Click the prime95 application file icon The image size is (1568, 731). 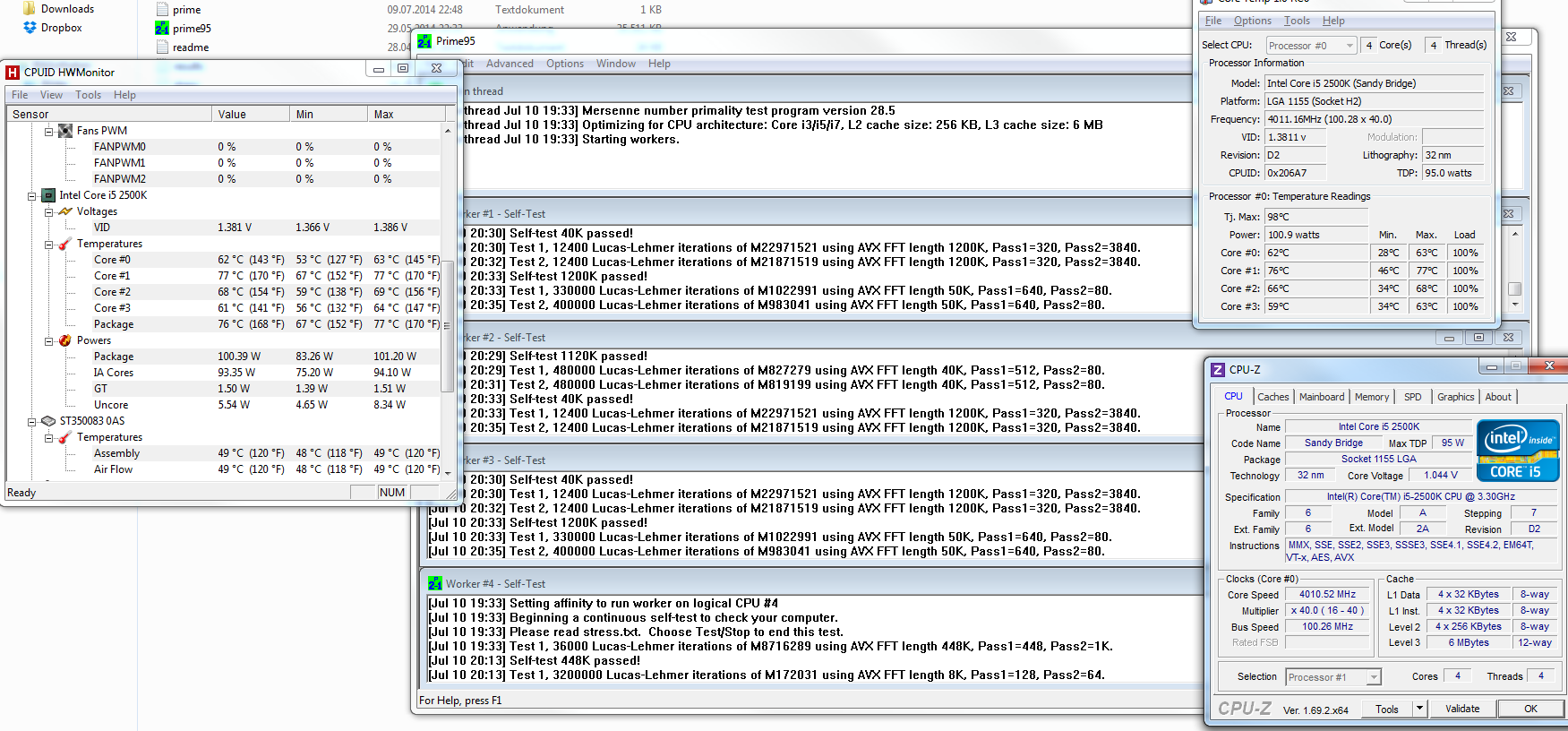click(x=162, y=29)
